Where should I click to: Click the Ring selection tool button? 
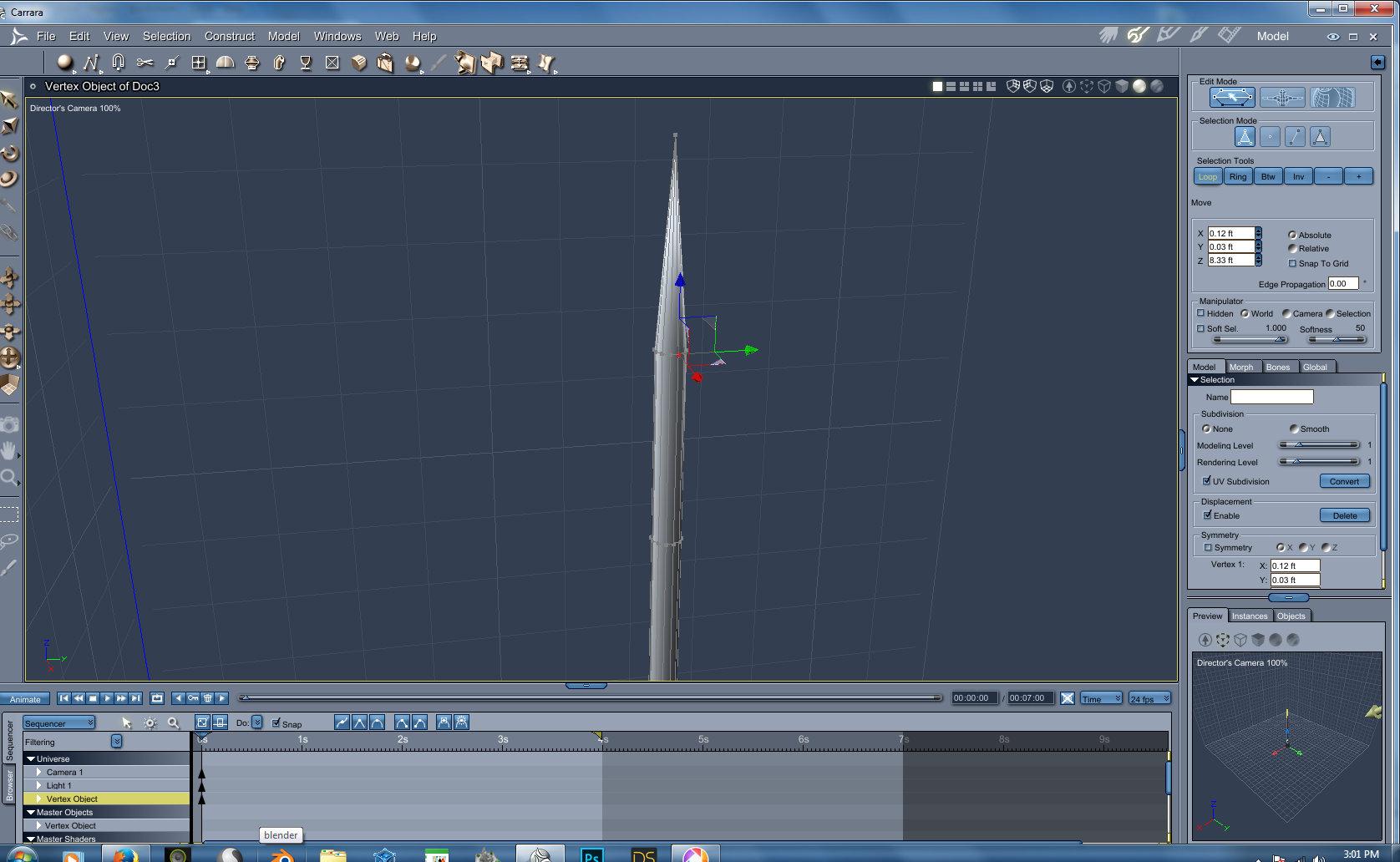pos(1238,176)
